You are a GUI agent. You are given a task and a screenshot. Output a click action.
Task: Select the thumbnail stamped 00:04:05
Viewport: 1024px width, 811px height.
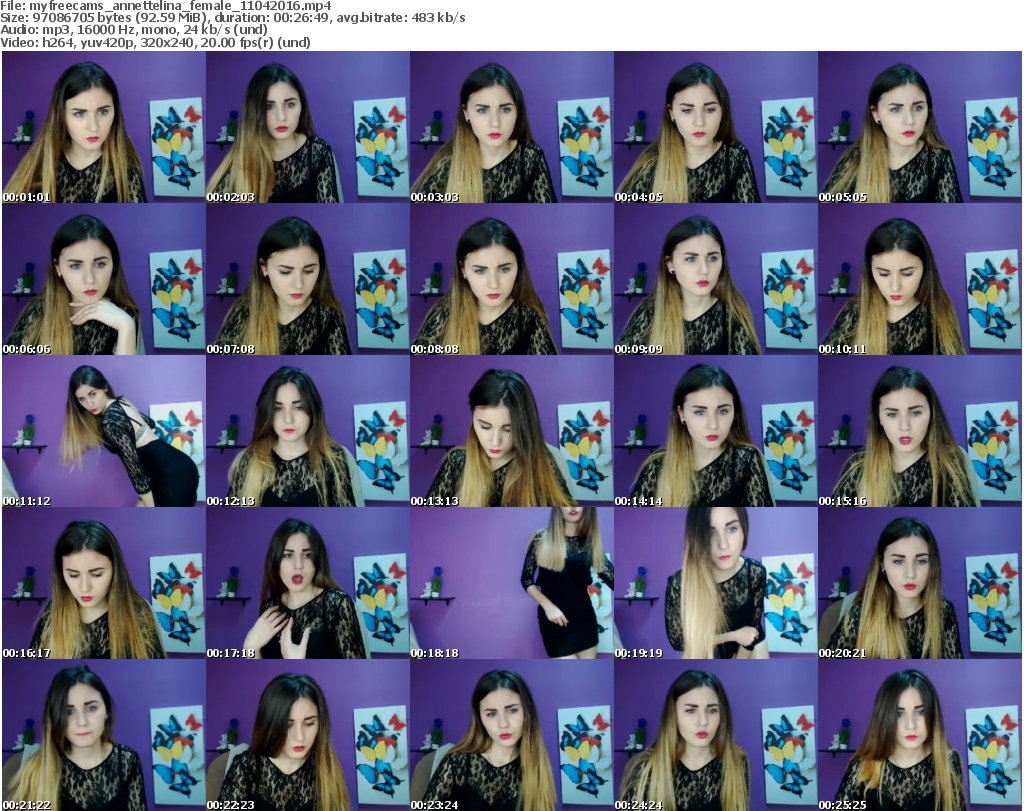716,127
